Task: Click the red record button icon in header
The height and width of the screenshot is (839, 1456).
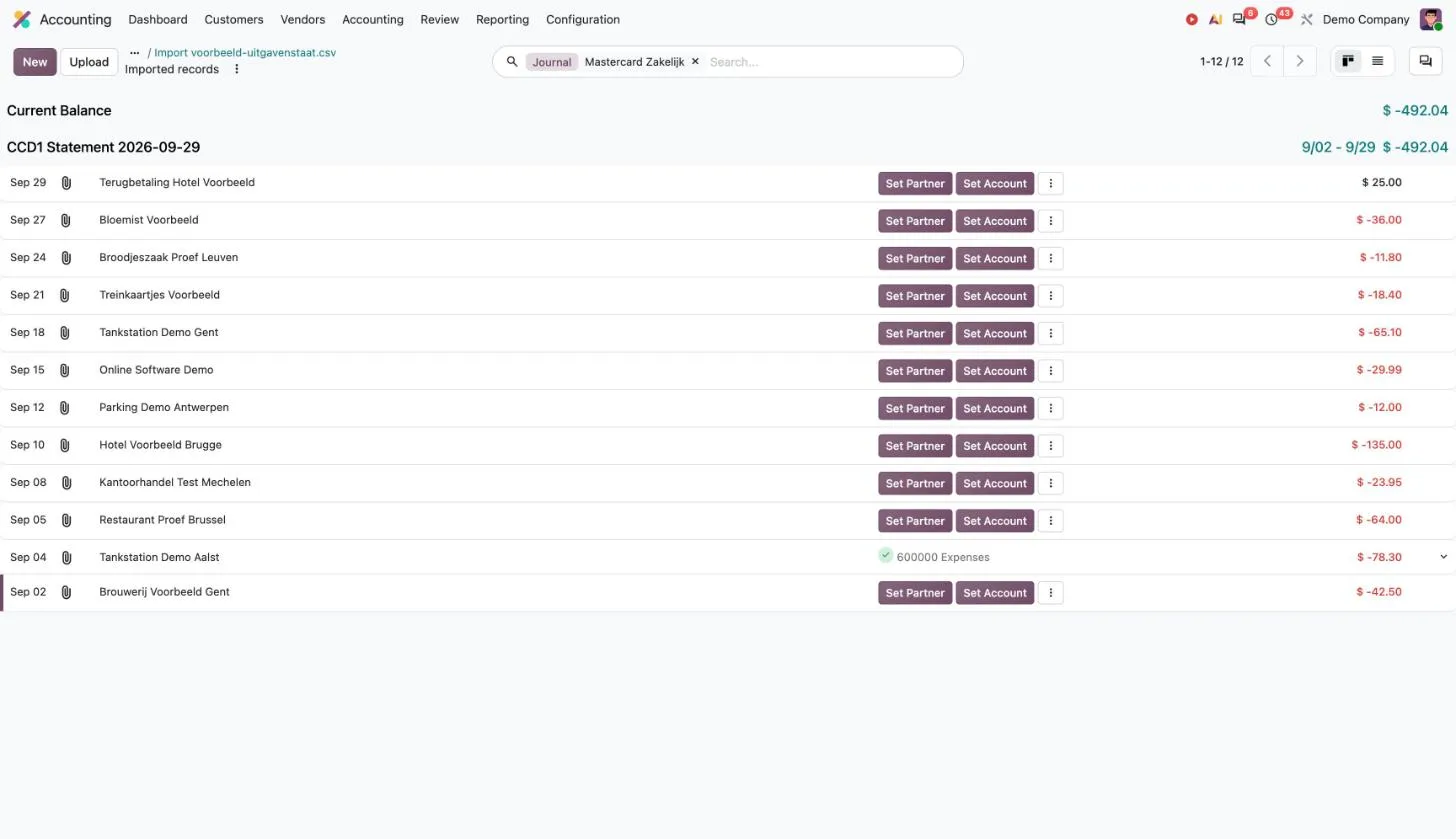Action: [x=1191, y=19]
